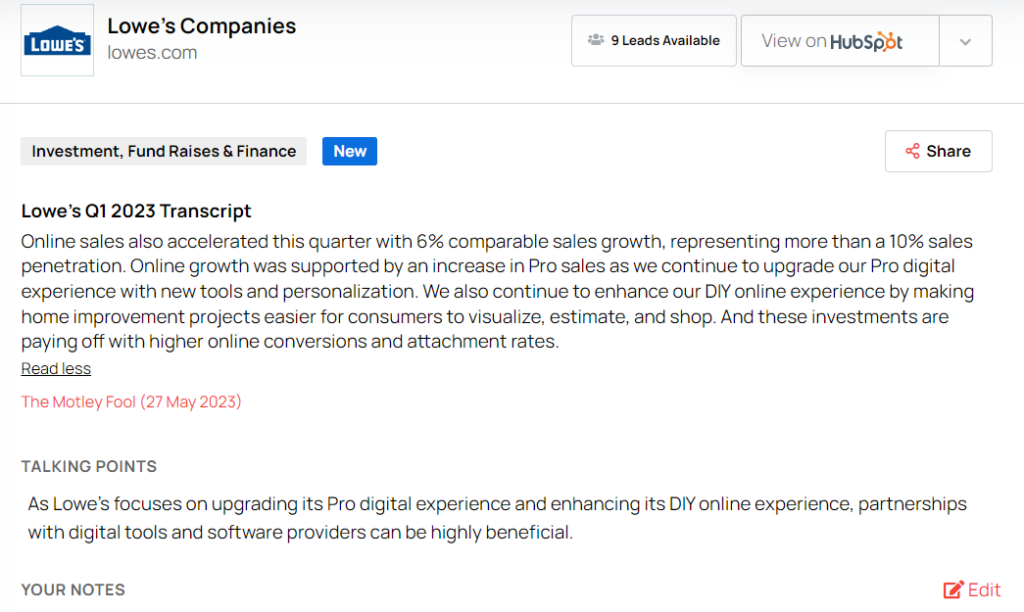The height and width of the screenshot is (612, 1024).
Task: Click the red Edit text link
Action: pos(985,590)
